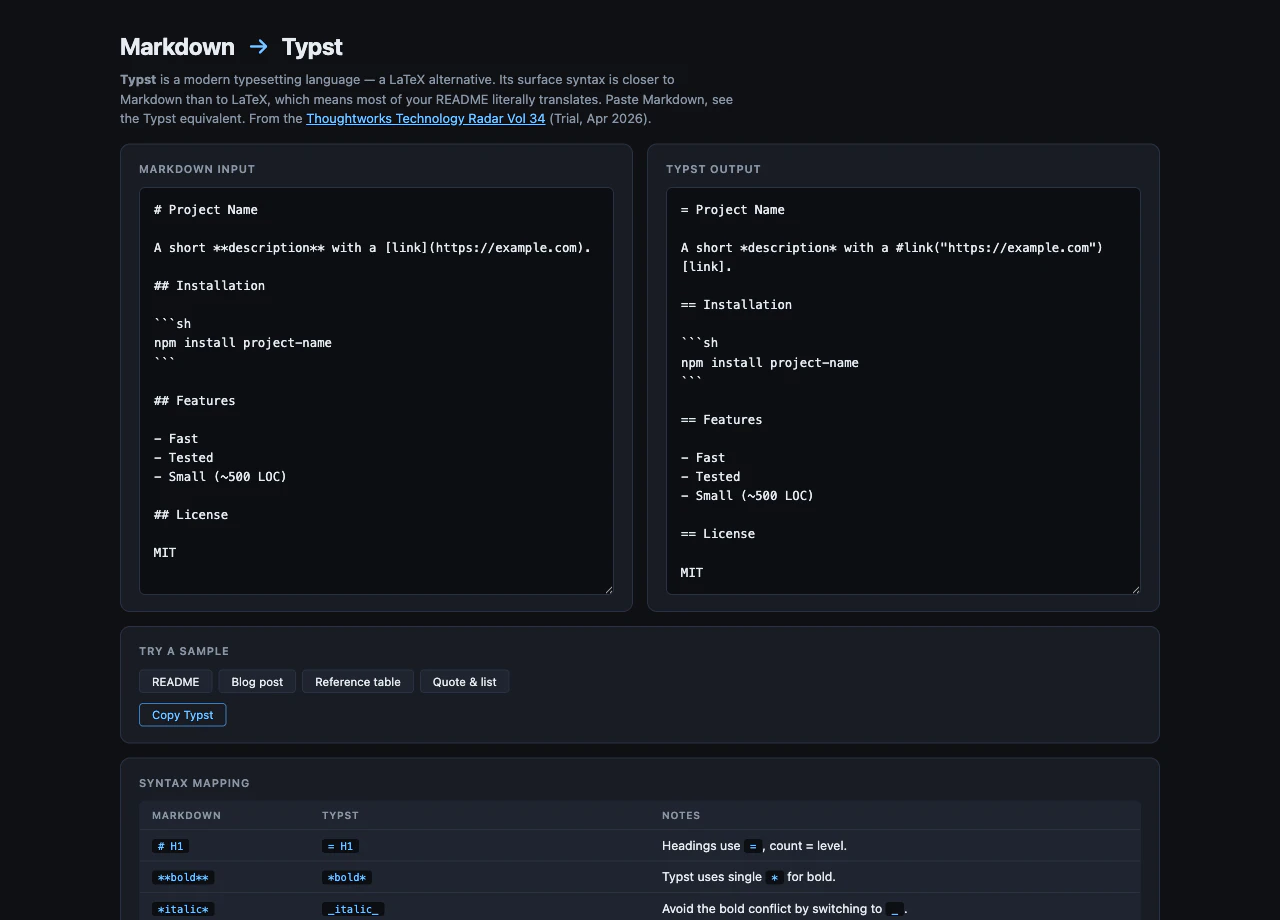Viewport: 1280px width, 920px height.
Task: Click the 'MARKDOWN INPUT' panel label
Action: (197, 170)
